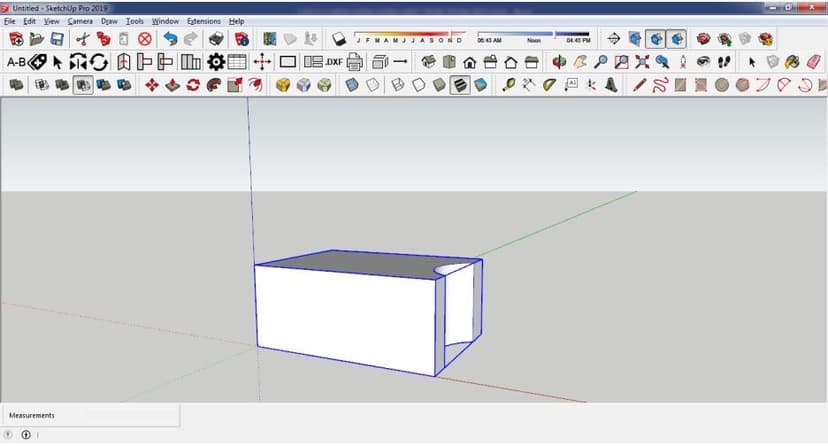Click the Zoom Extents icon

coord(642,62)
